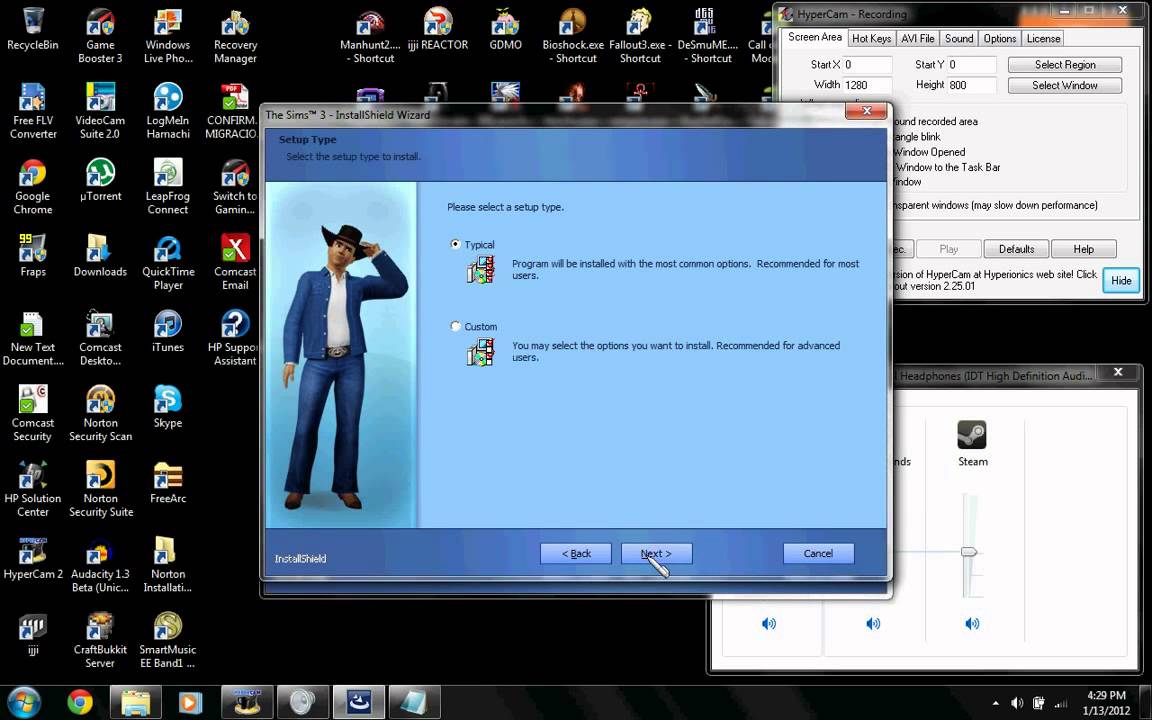Image resolution: width=1152 pixels, height=720 pixels.
Task: Open Game Booster 3 desktop icon
Action: coord(100,35)
